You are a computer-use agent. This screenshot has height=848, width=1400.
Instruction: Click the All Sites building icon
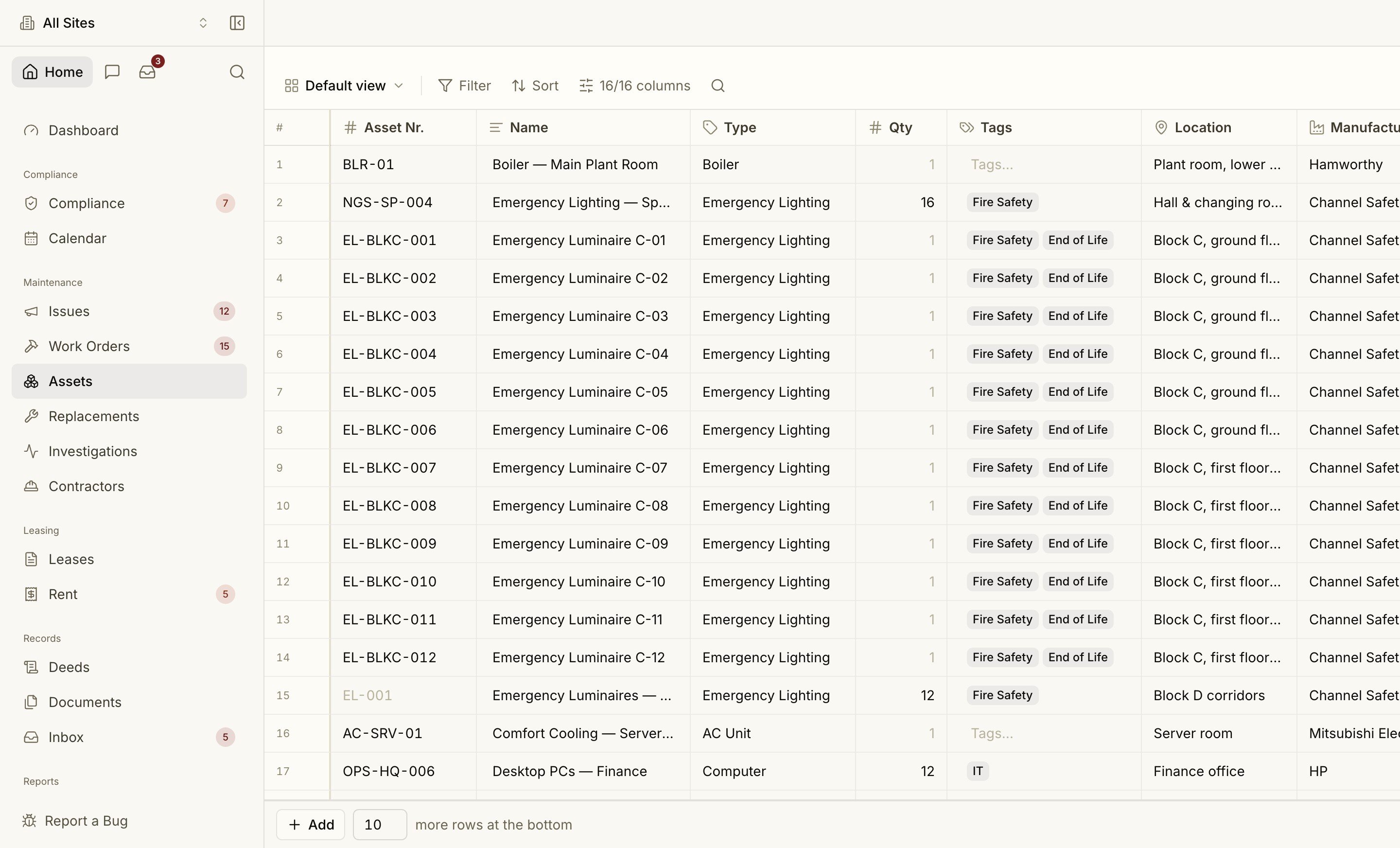coord(27,23)
